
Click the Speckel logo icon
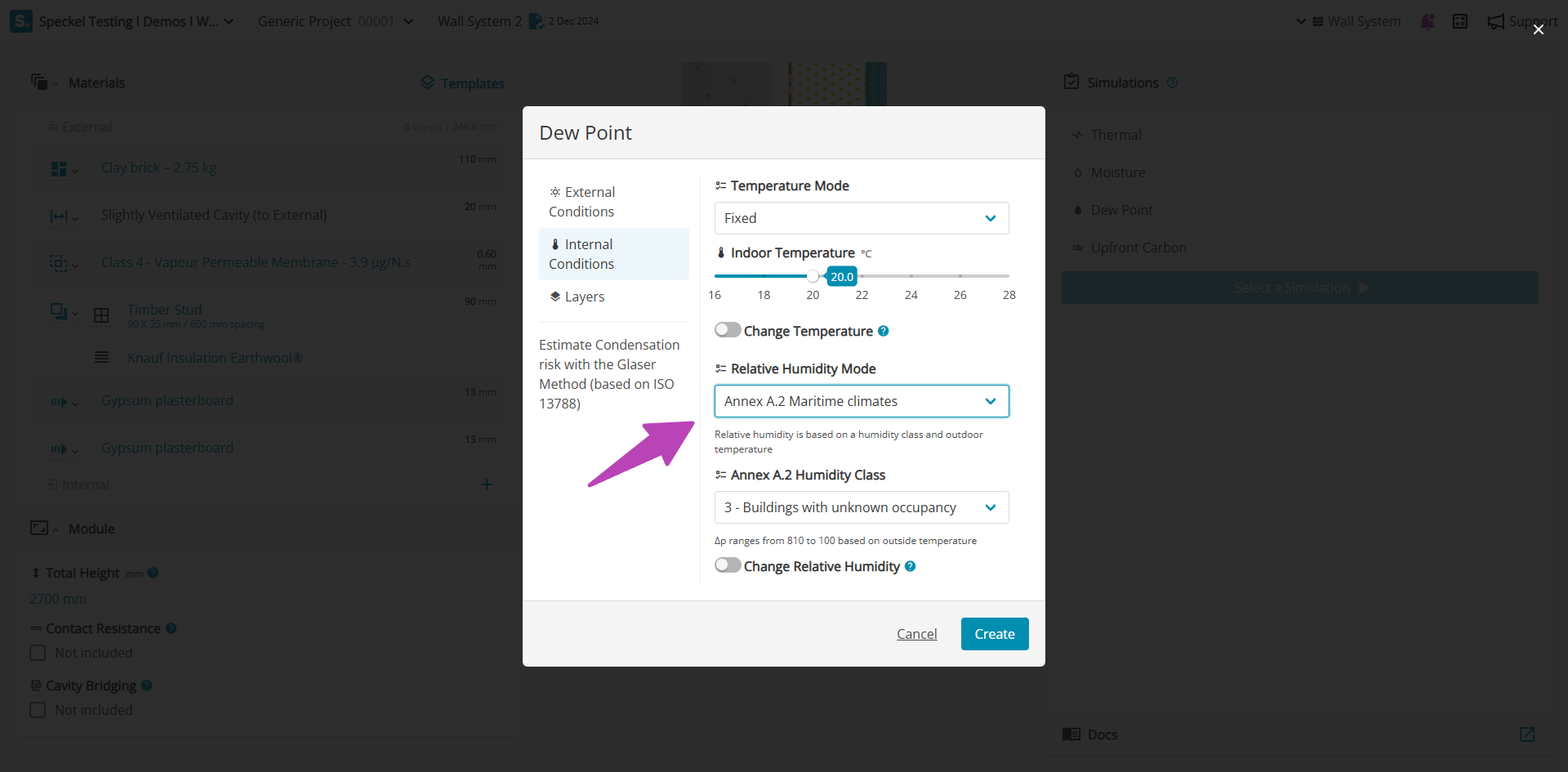pos(20,21)
